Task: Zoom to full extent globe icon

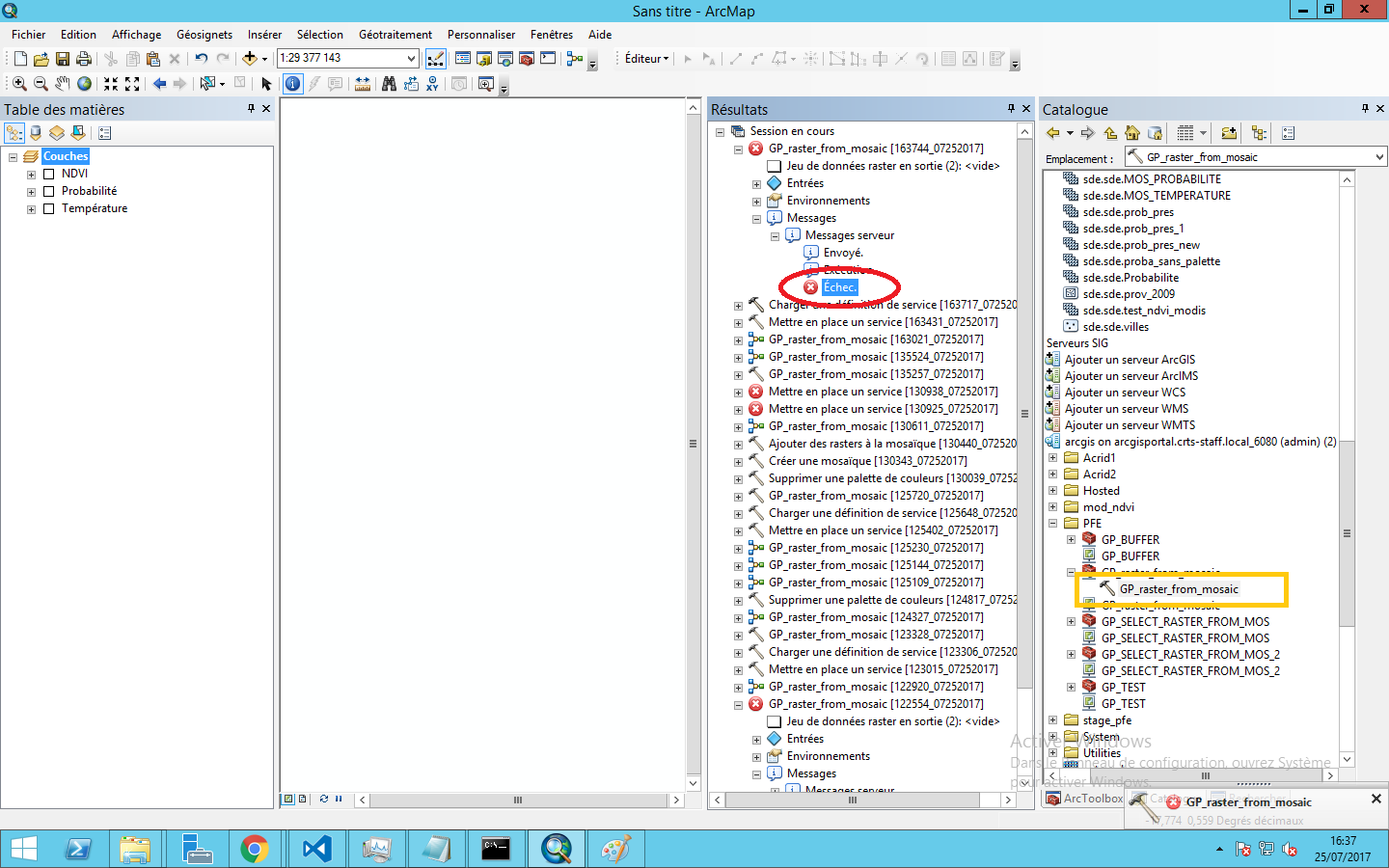Action: [x=84, y=84]
